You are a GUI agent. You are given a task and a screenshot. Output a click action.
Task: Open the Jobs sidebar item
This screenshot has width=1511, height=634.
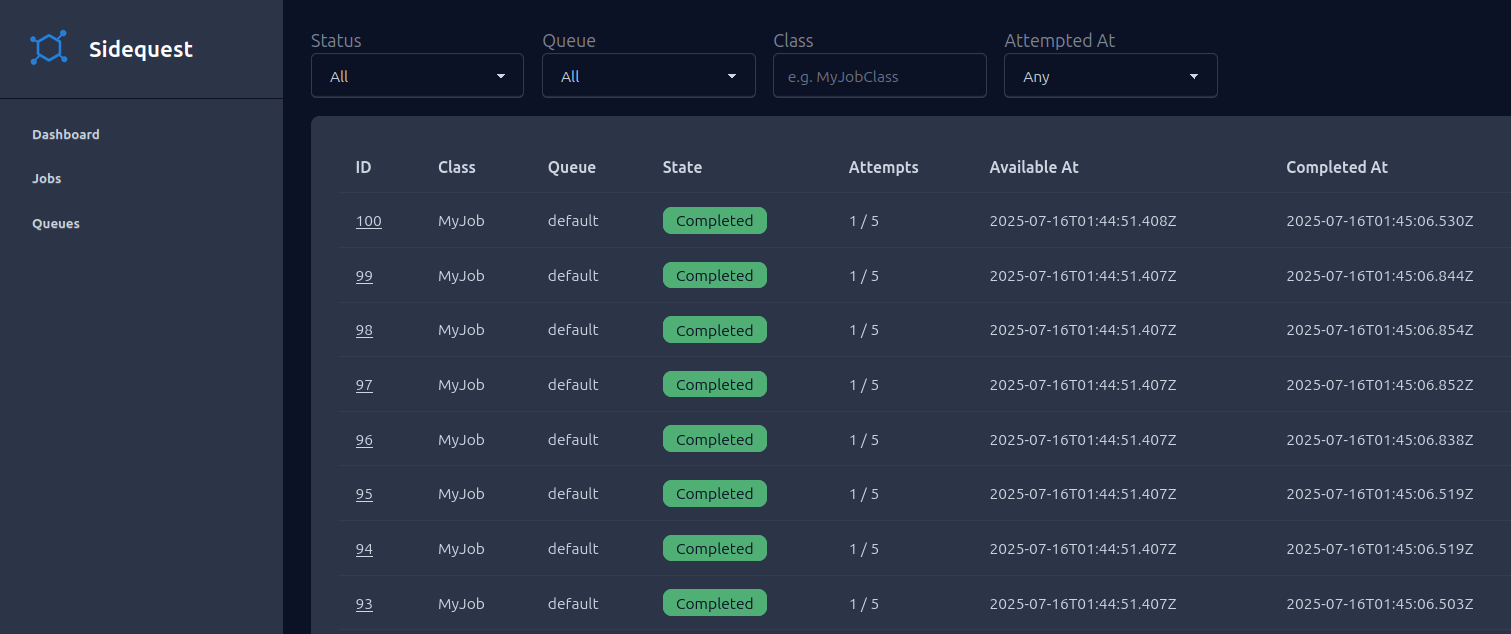[x=47, y=179]
